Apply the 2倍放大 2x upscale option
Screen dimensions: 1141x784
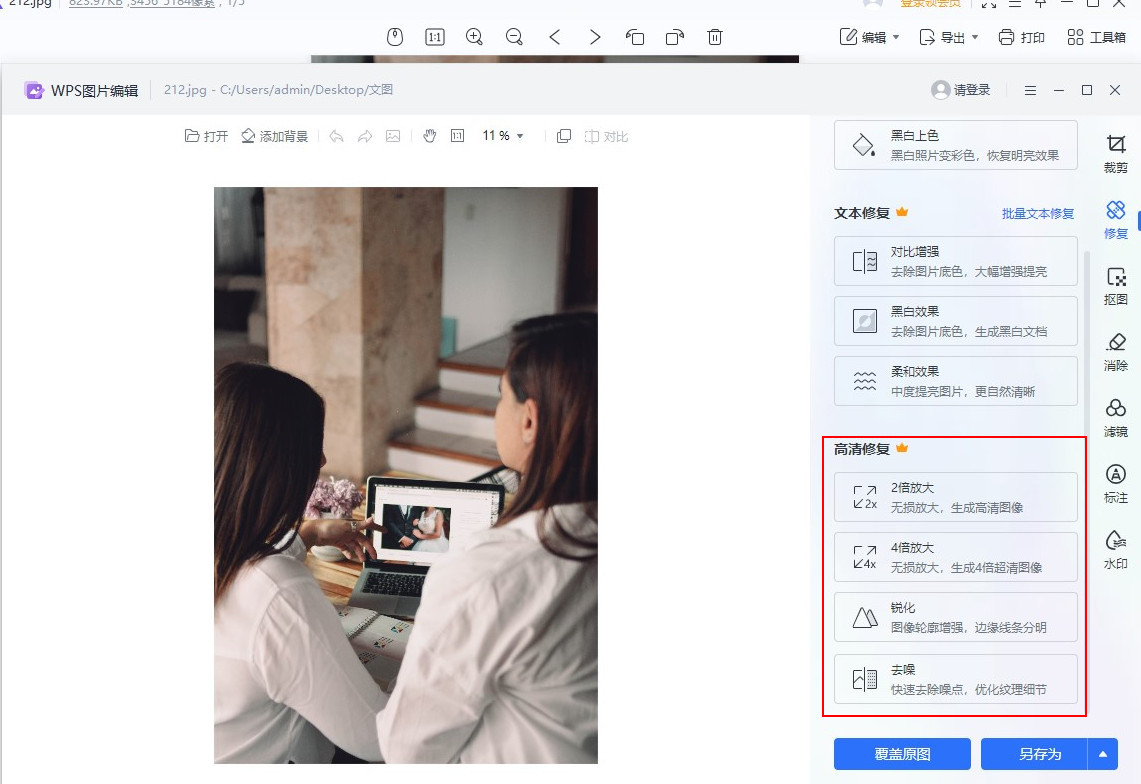click(x=954, y=496)
